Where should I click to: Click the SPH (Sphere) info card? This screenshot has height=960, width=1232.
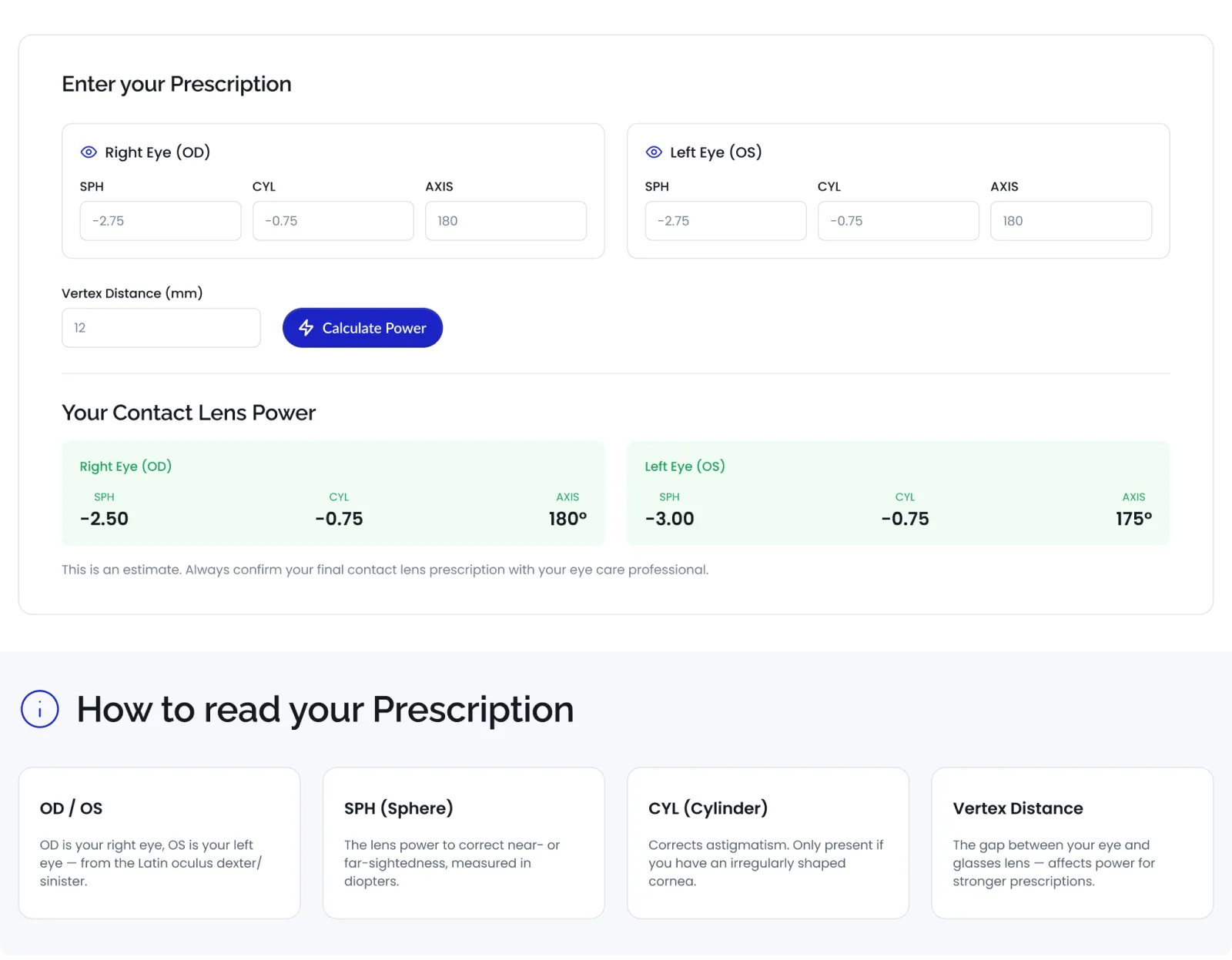click(464, 843)
